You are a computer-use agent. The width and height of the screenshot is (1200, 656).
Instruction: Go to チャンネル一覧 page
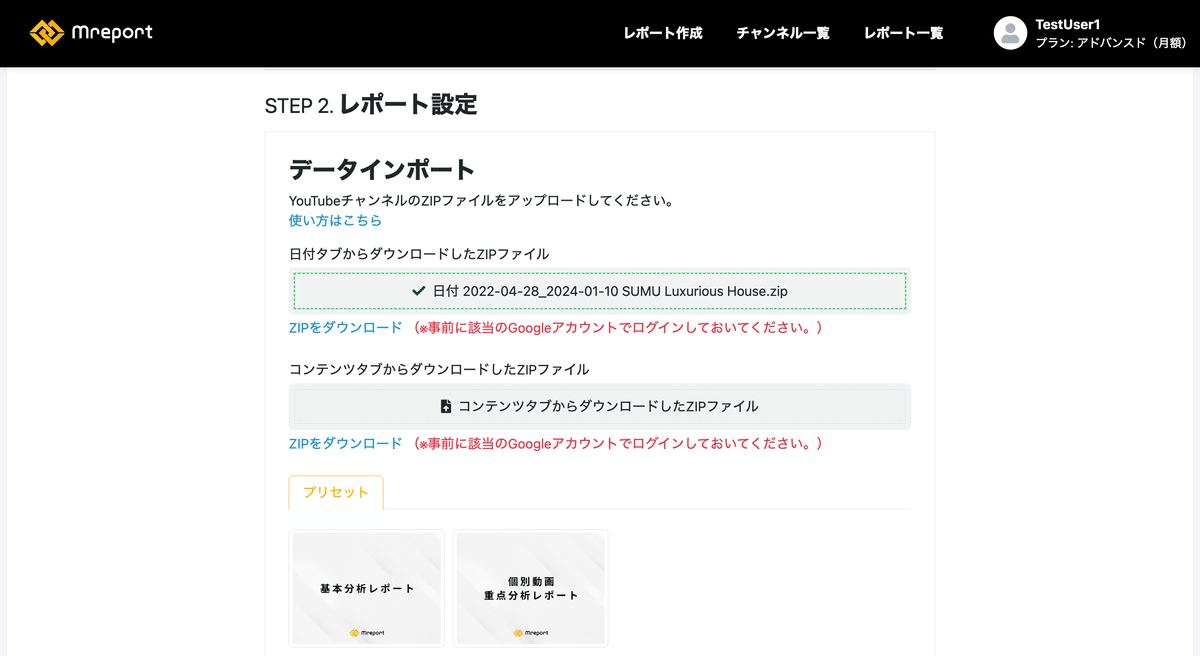click(x=783, y=33)
